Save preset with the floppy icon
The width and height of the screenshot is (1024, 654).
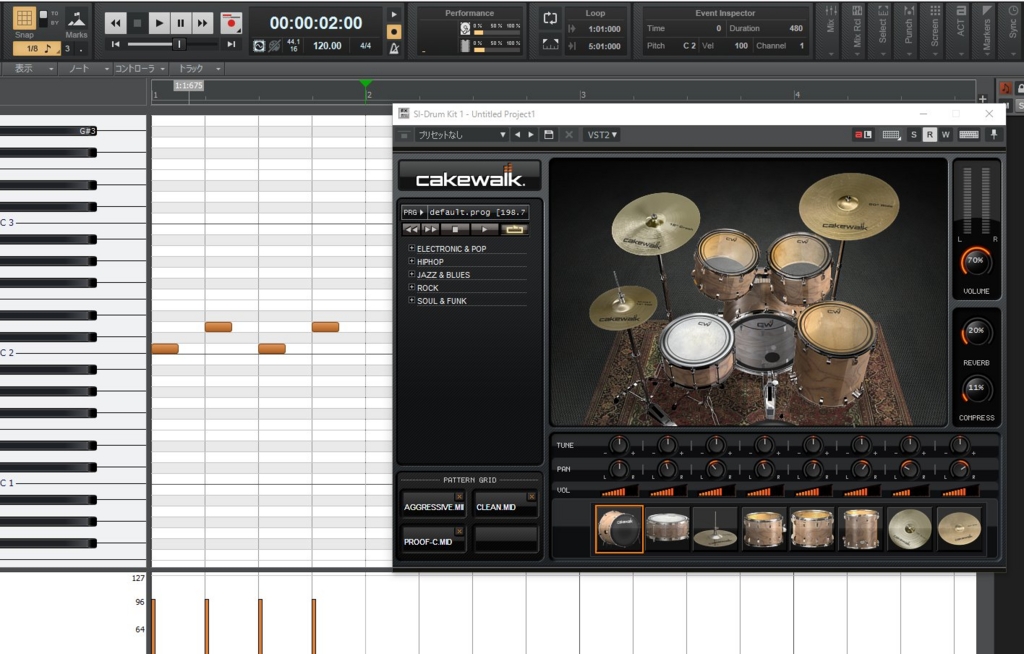(549, 135)
